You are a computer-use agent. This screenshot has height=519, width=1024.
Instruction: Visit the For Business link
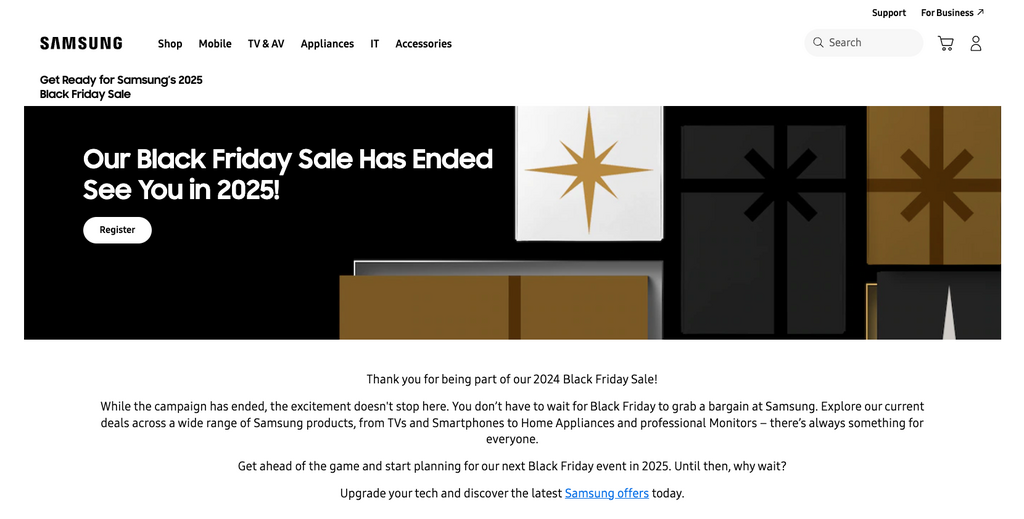click(x=946, y=13)
